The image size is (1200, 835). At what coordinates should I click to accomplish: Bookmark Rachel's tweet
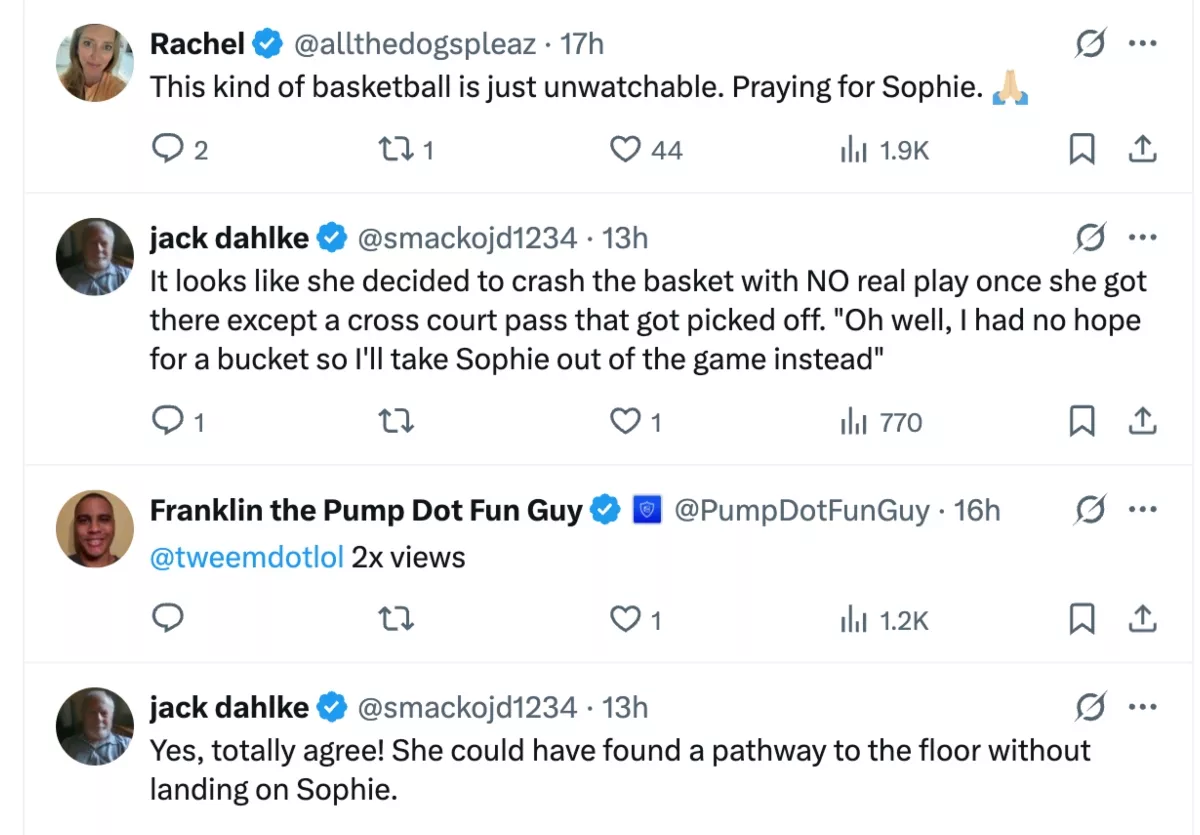pyautogui.click(x=1081, y=149)
